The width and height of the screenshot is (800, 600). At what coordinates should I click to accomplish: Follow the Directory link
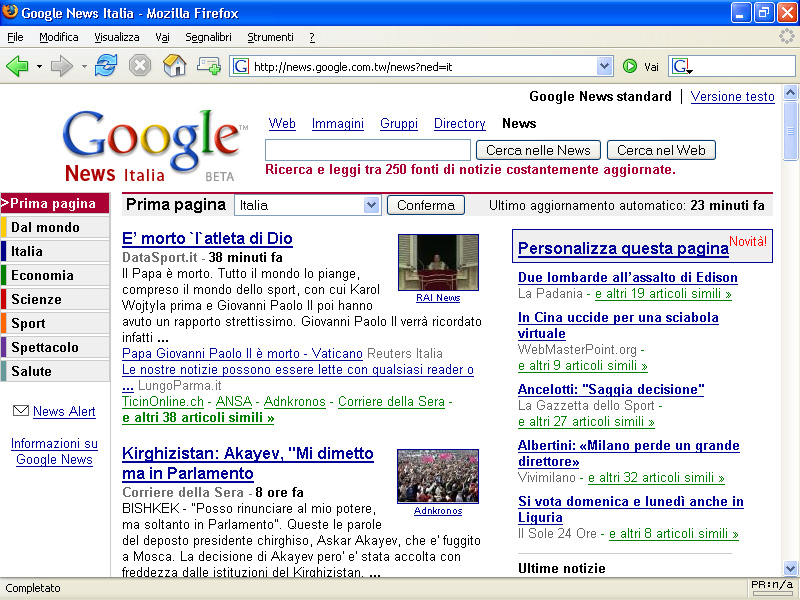tap(460, 123)
